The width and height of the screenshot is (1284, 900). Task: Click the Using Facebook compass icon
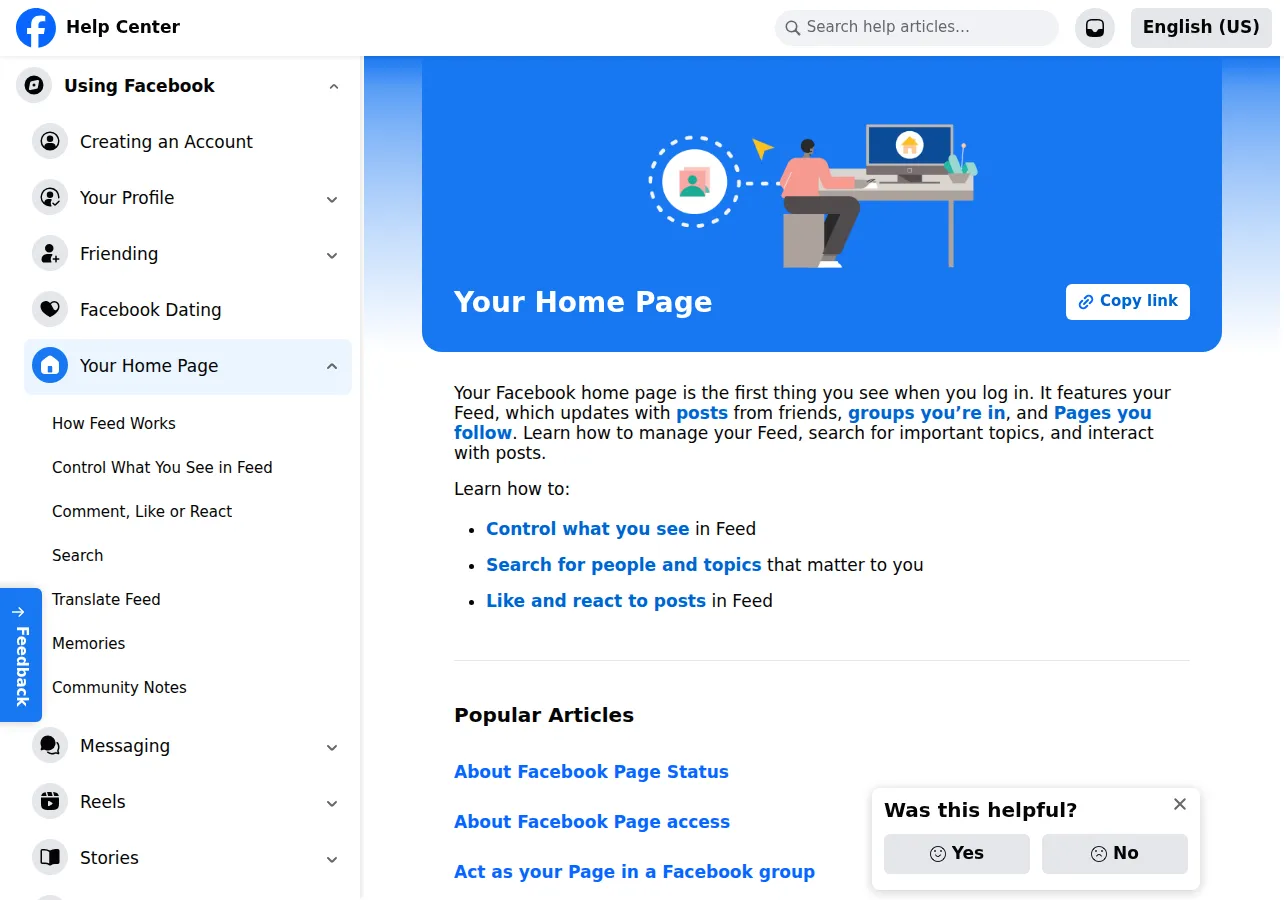(34, 86)
